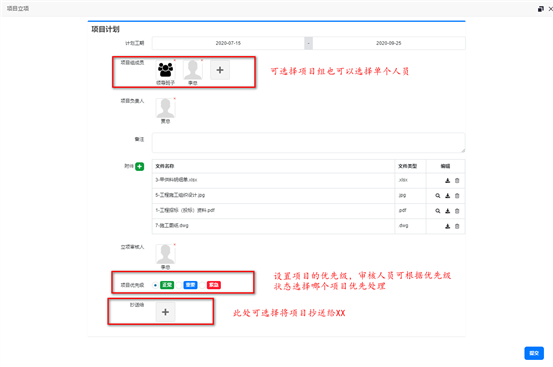
Task: Select the project leader avatar
Action: 165,108
